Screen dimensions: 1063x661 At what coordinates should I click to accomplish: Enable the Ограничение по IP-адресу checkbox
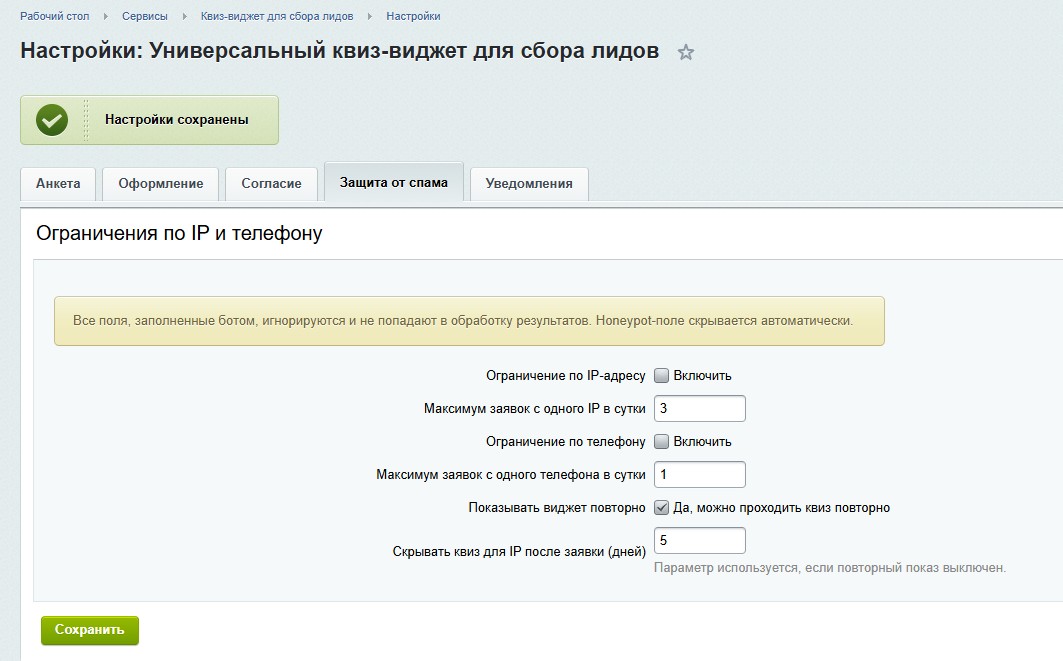(661, 376)
